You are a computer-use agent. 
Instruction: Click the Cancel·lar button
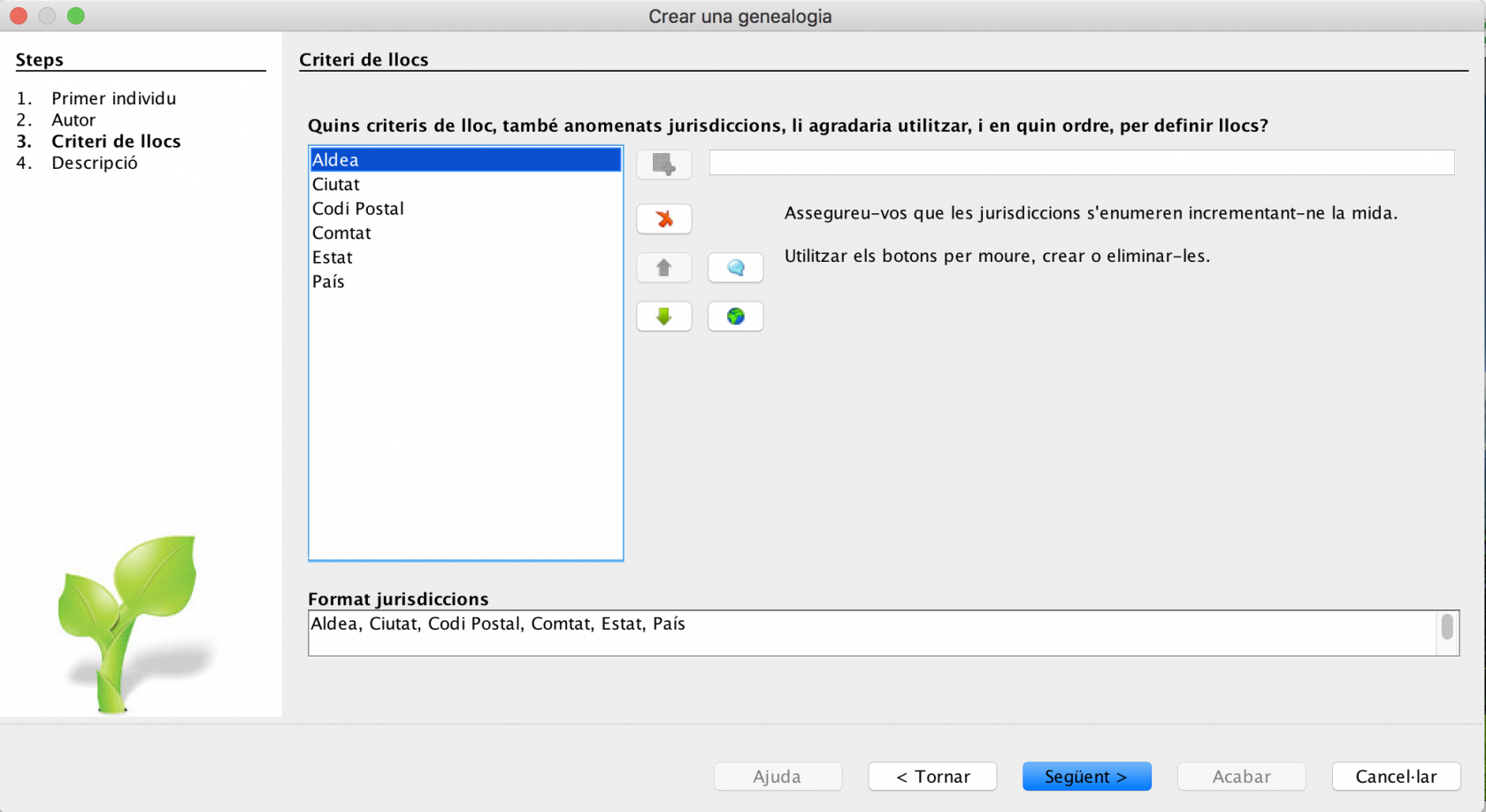tap(1396, 777)
